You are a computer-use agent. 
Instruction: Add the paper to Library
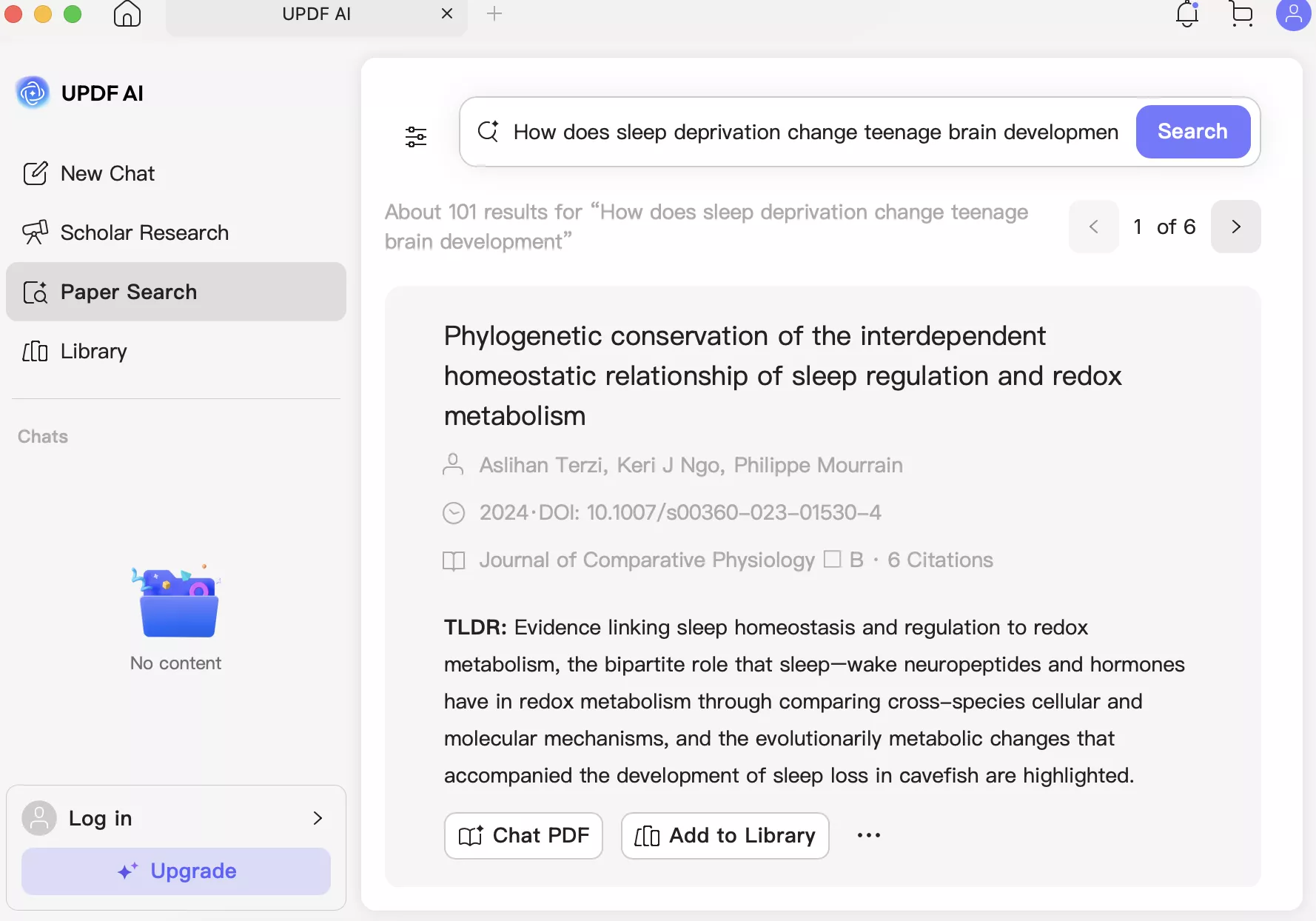(x=725, y=836)
